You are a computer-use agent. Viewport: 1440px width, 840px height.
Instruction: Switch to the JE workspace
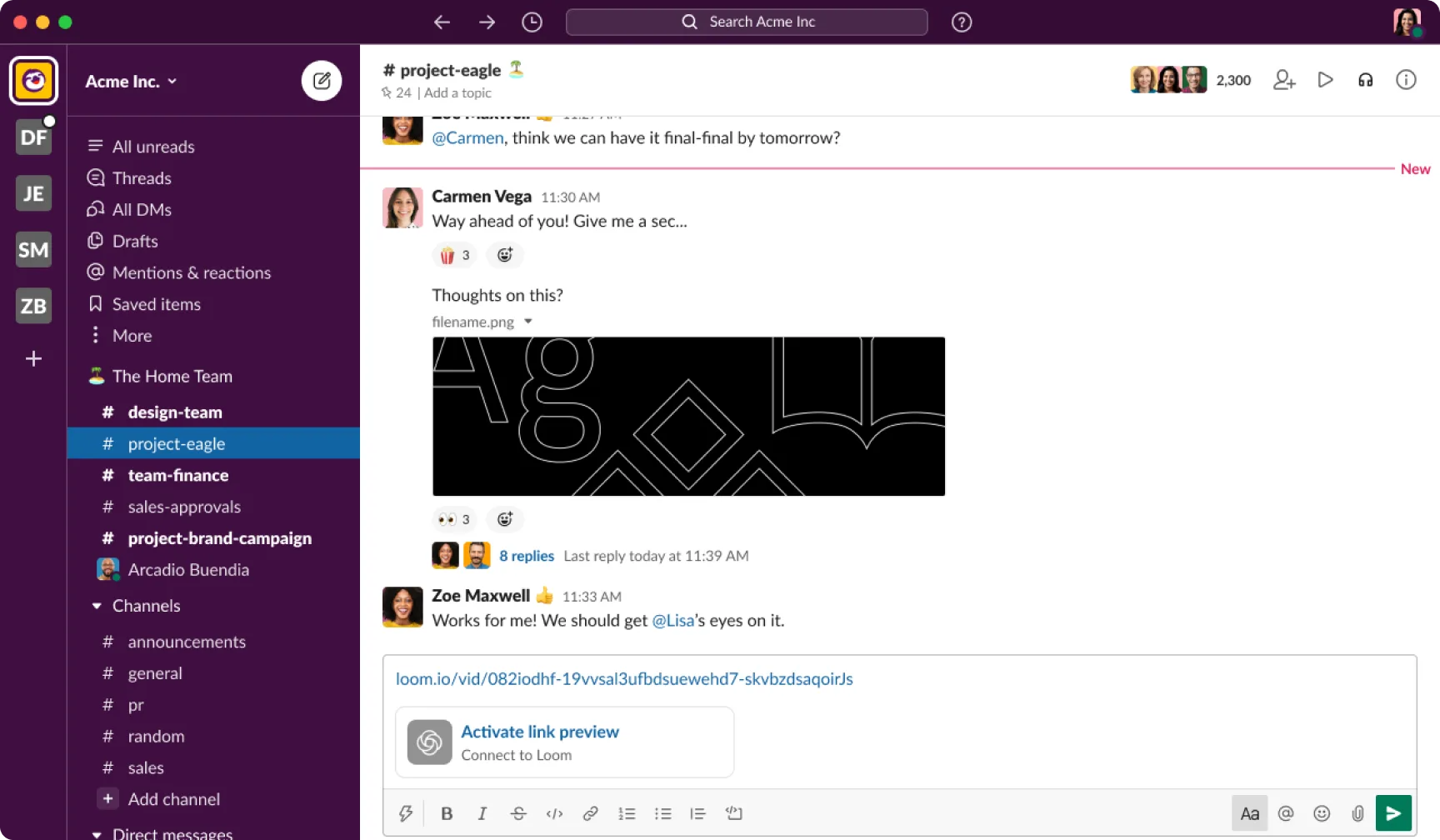(x=33, y=193)
